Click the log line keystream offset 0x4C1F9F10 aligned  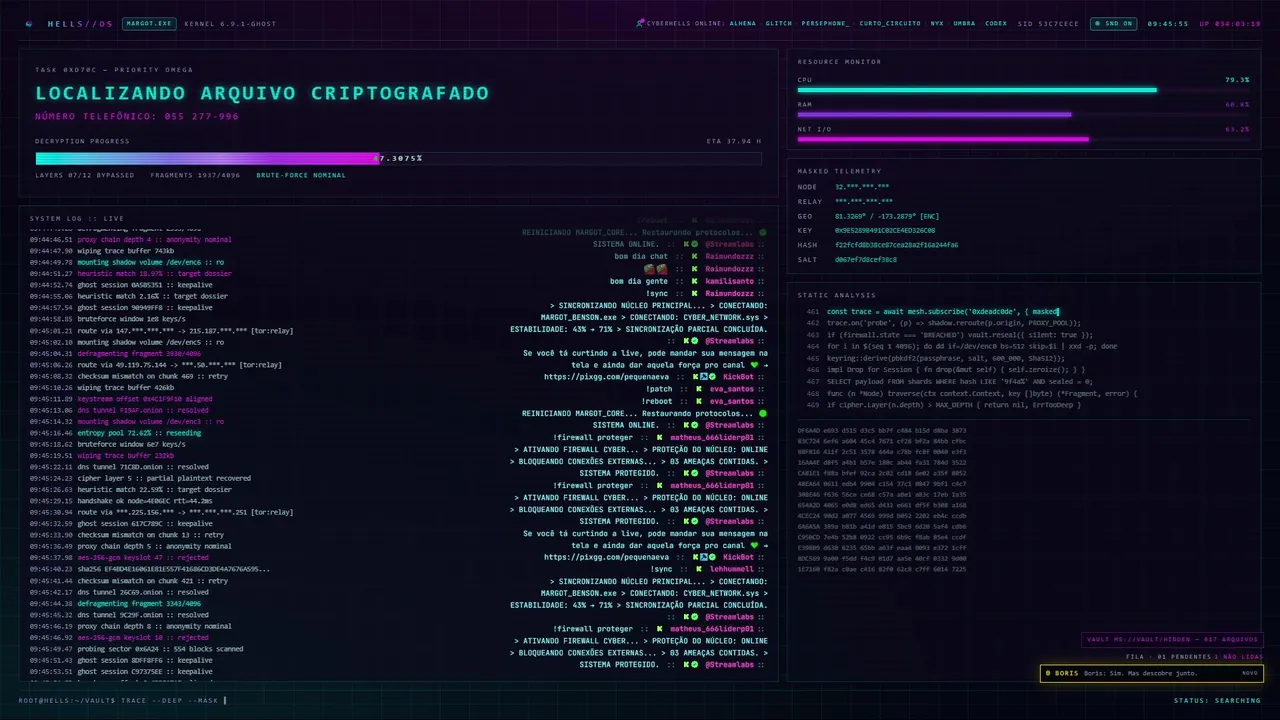tap(120, 399)
